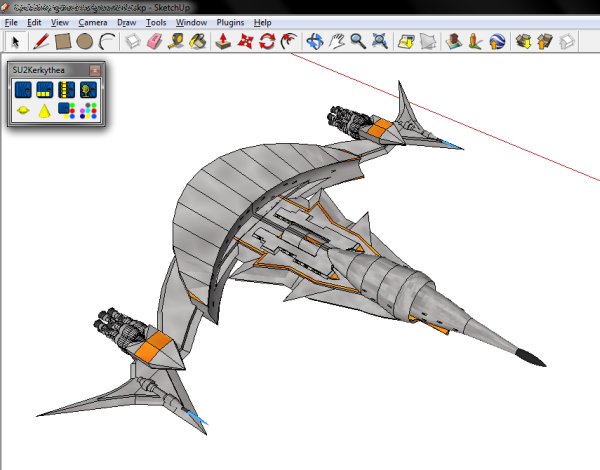Click the Zoom Extents icon

click(380, 41)
